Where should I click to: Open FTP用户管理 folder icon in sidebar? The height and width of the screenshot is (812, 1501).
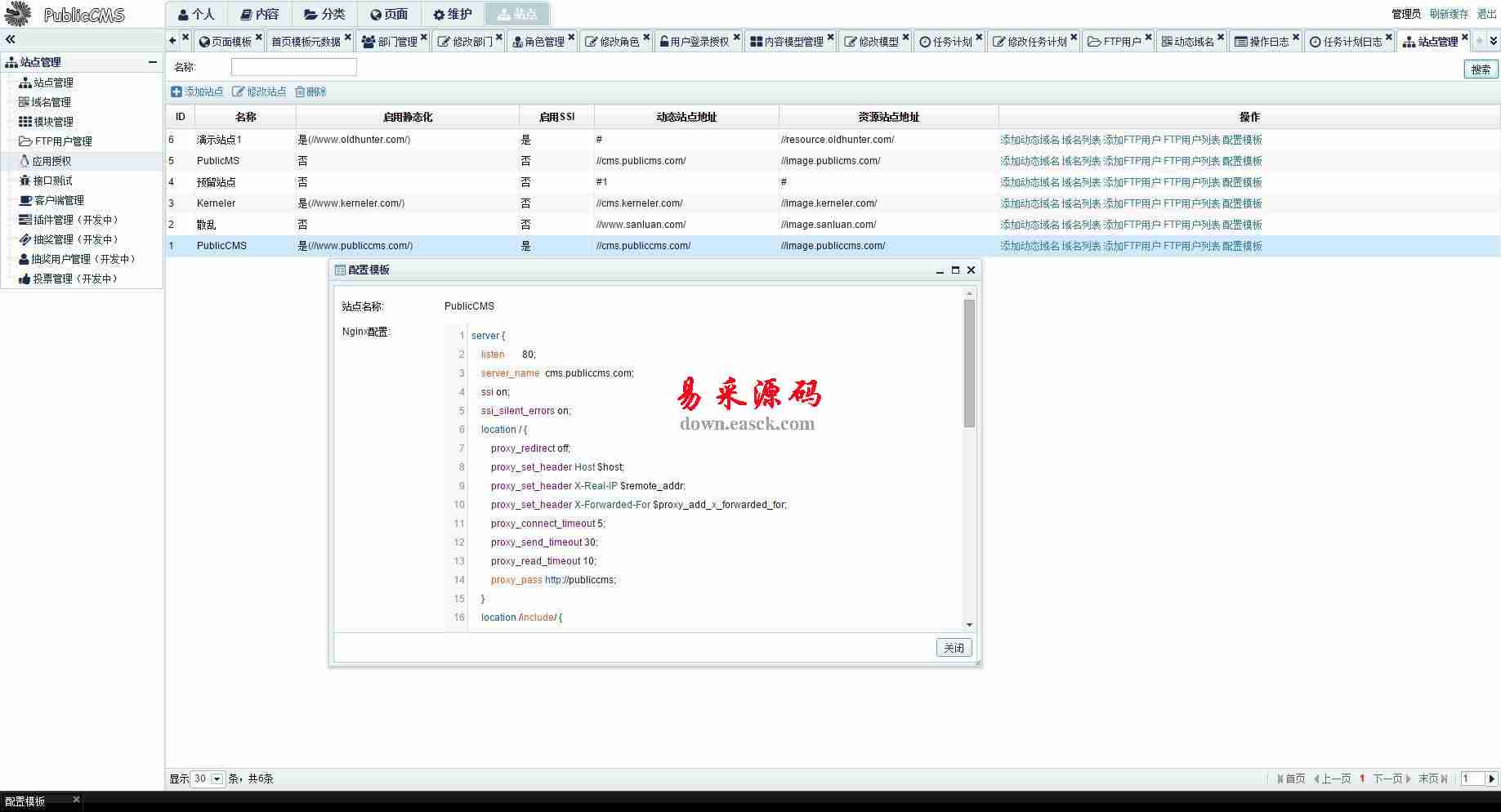coord(25,141)
